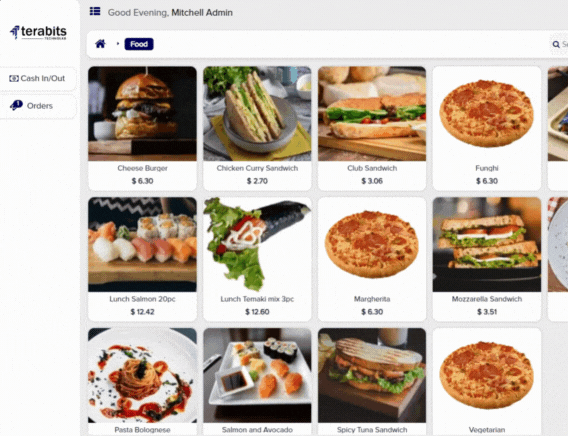Add Chicken Curry Sandwich to the order
The image size is (568, 436).
(x=257, y=128)
